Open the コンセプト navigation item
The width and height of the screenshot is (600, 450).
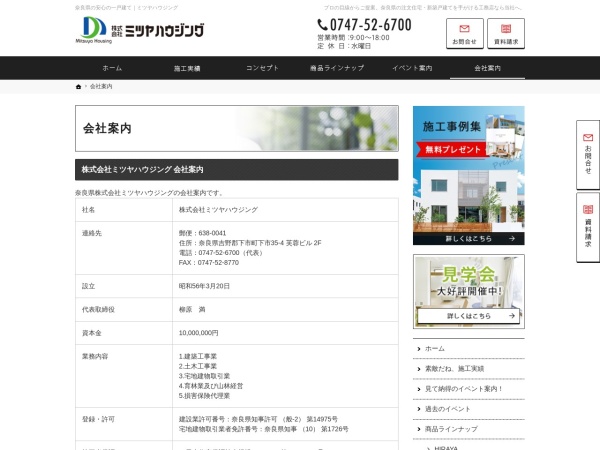(x=262, y=68)
